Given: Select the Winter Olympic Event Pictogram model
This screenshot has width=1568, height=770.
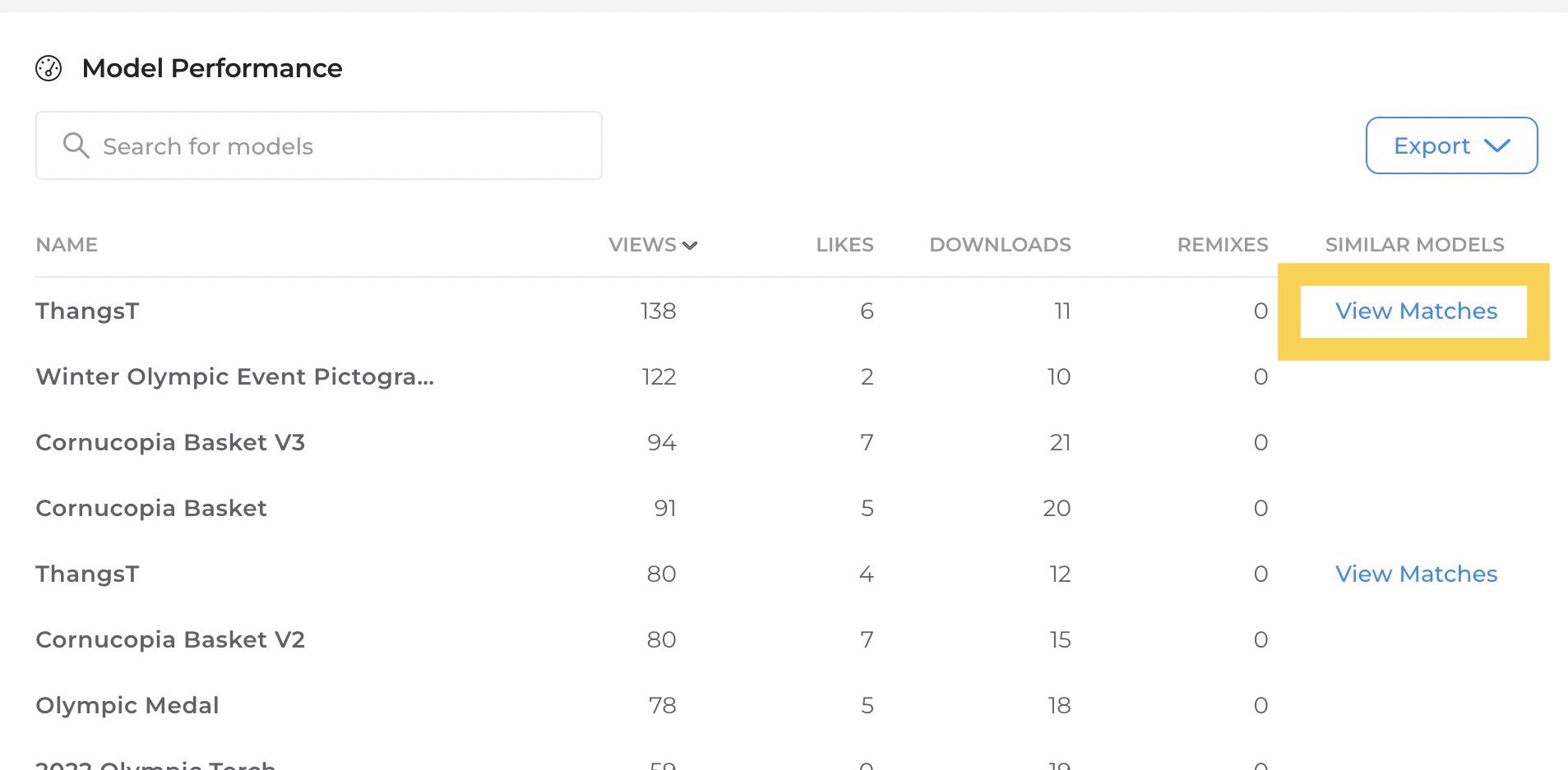Looking at the screenshot, I should 234,376.
